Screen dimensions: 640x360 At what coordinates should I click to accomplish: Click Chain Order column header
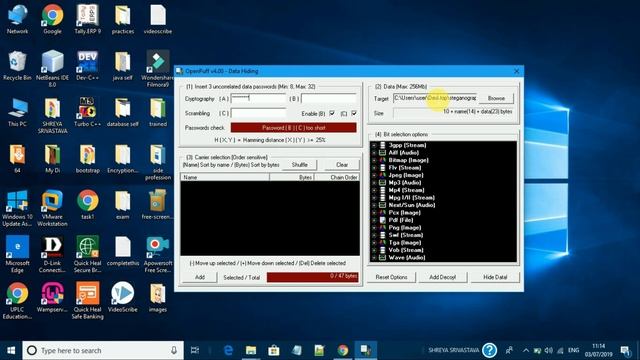click(337, 178)
